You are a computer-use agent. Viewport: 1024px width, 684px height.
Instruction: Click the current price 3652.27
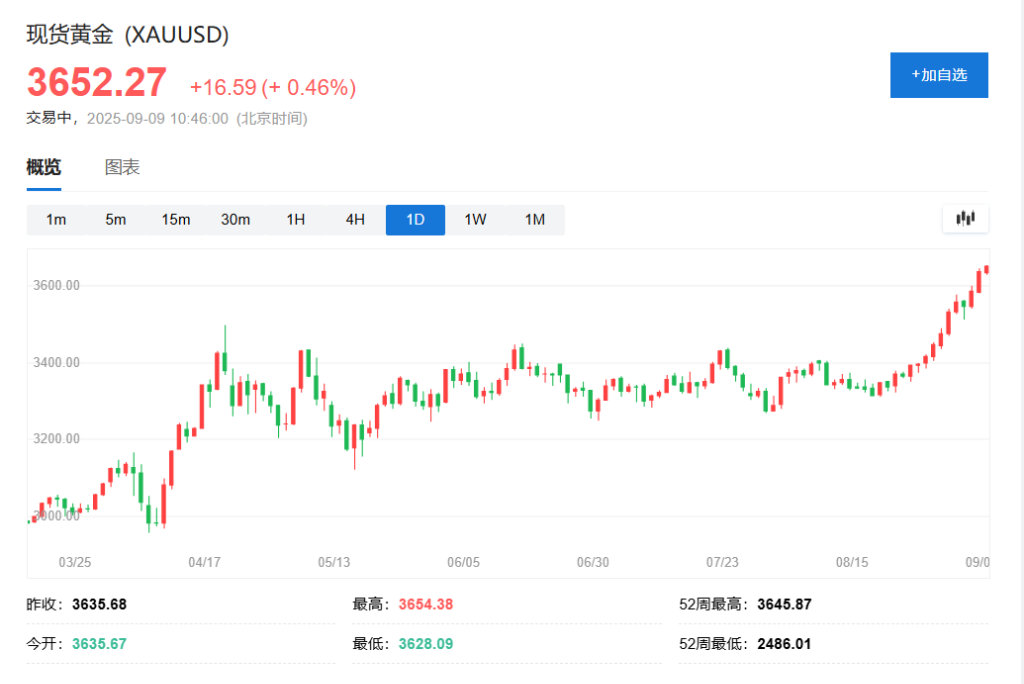pyautogui.click(x=97, y=80)
